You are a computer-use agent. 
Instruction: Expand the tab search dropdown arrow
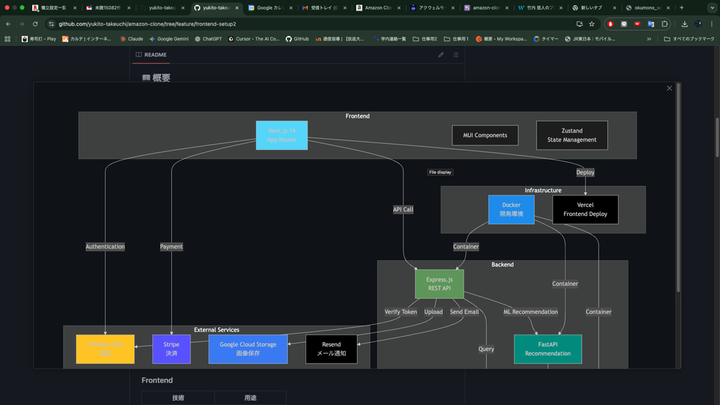[710, 7]
